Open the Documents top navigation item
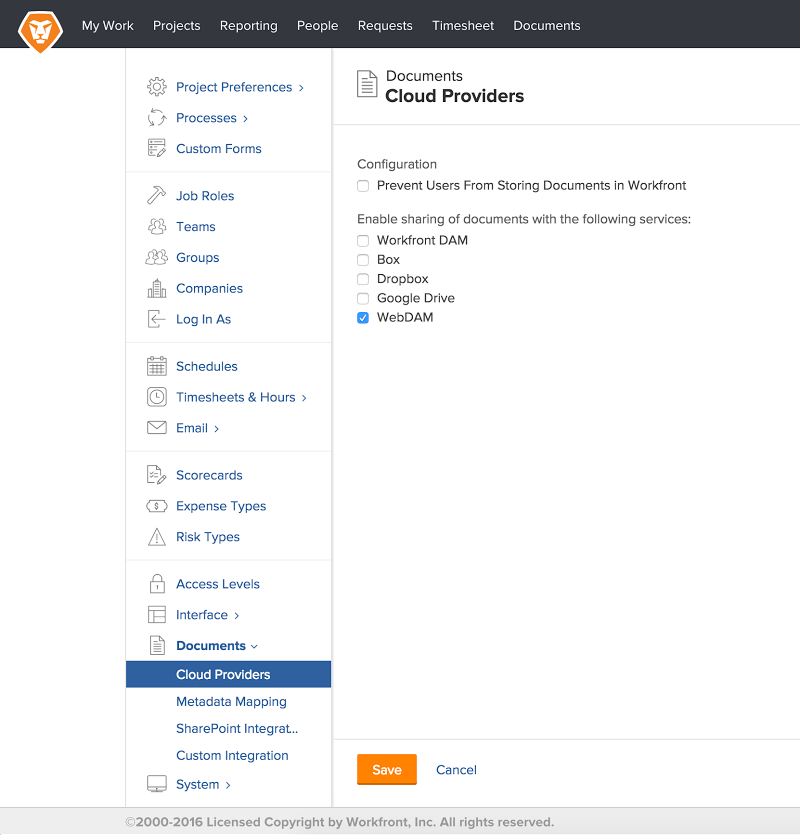The width and height of the screenshot is (800, 835). tap(546, 26)
